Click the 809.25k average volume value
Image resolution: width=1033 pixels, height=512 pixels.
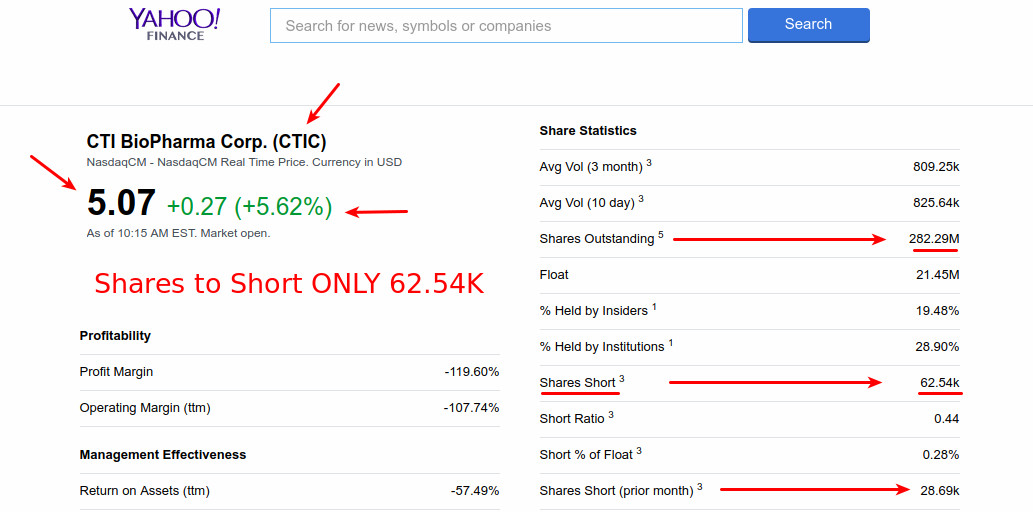click(936, 167)
